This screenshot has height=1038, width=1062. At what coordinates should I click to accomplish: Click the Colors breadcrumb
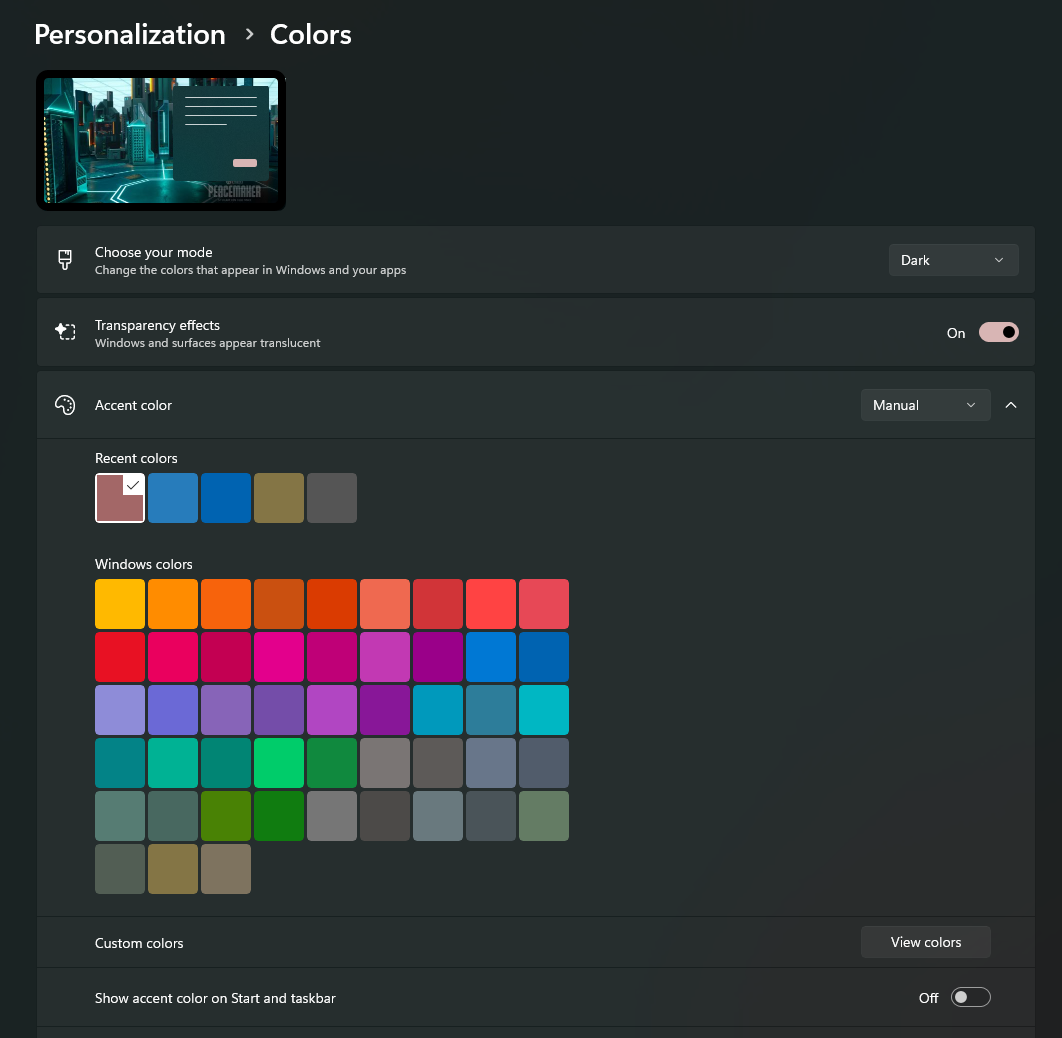310,34
